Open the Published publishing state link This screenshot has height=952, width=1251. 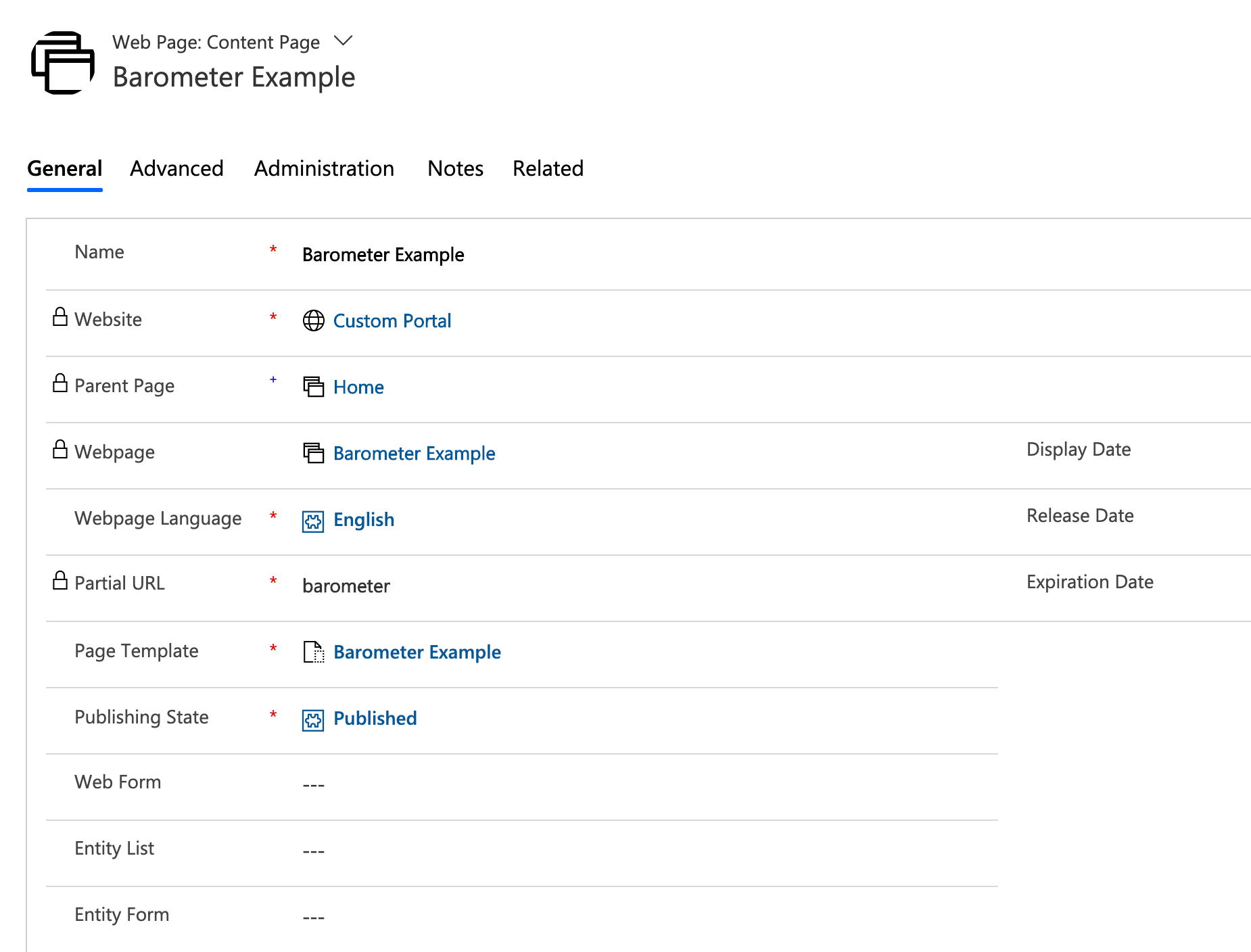click(375, 718)
